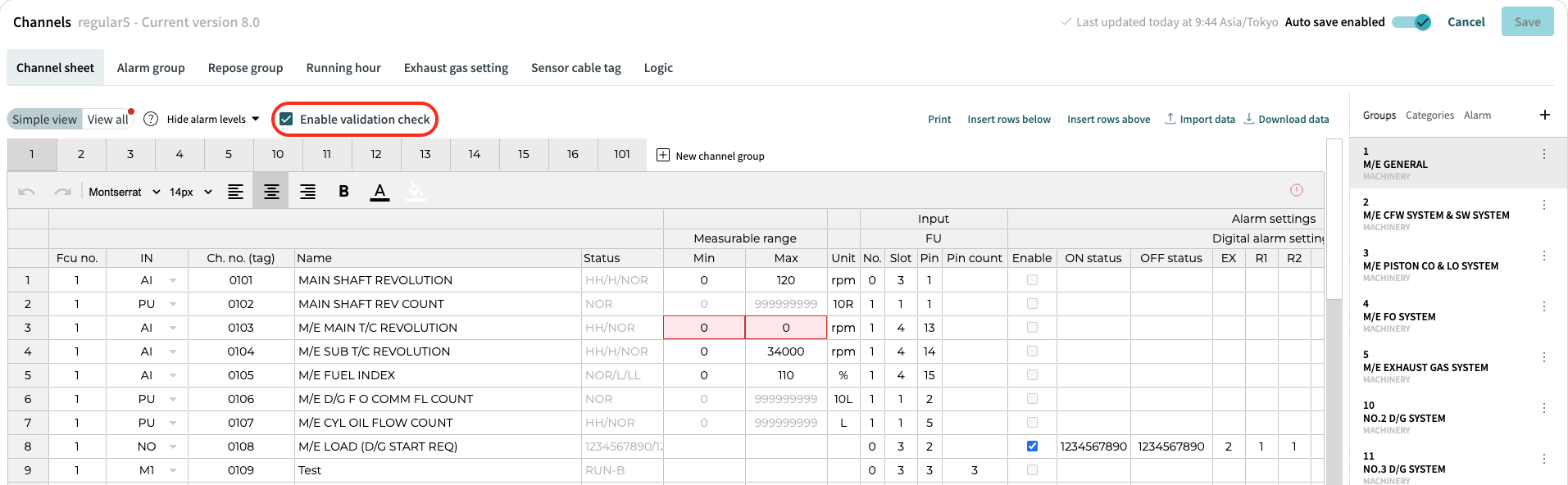Click the align left icon
This screenshot has height=485, width=1568.
coord(235,192)
